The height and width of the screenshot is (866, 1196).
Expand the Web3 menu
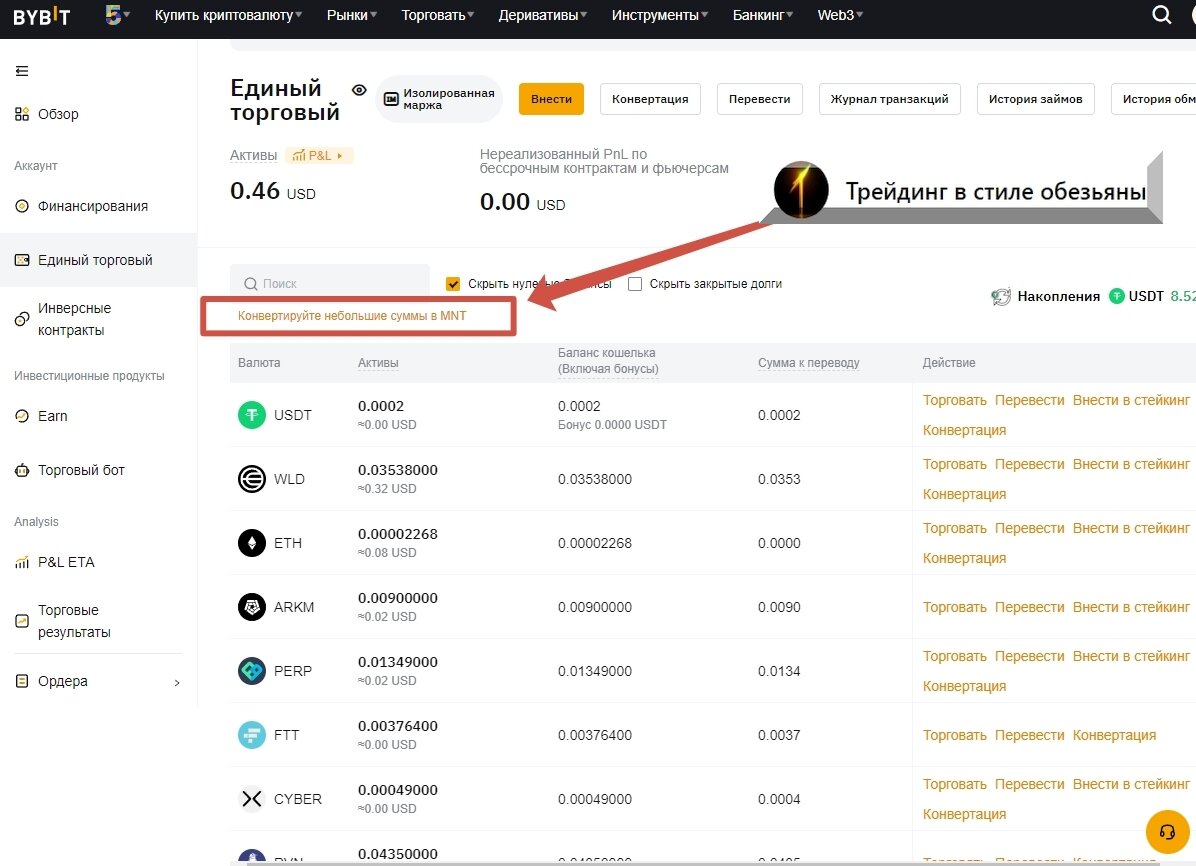pyautogui.click(x=840, y=15)
